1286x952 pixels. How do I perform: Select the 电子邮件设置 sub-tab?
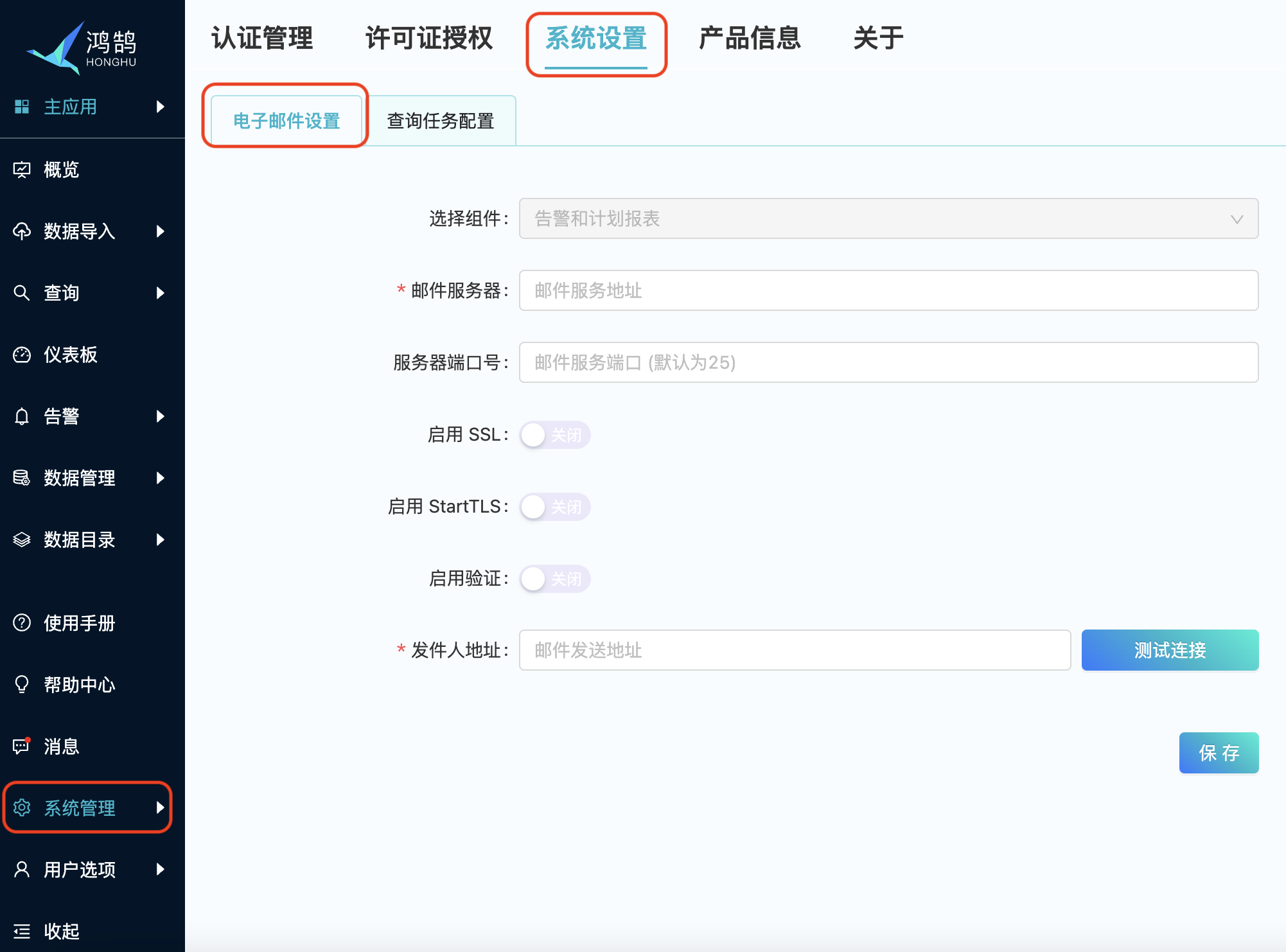(286, 121)
